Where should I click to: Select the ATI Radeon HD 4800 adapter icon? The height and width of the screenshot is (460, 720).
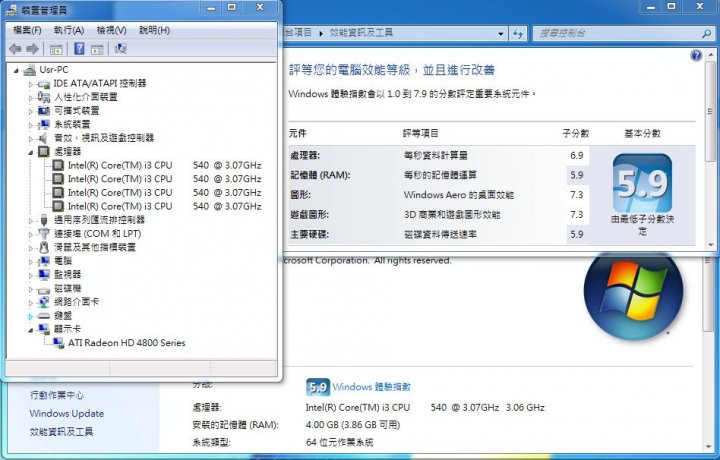[58, 343]
